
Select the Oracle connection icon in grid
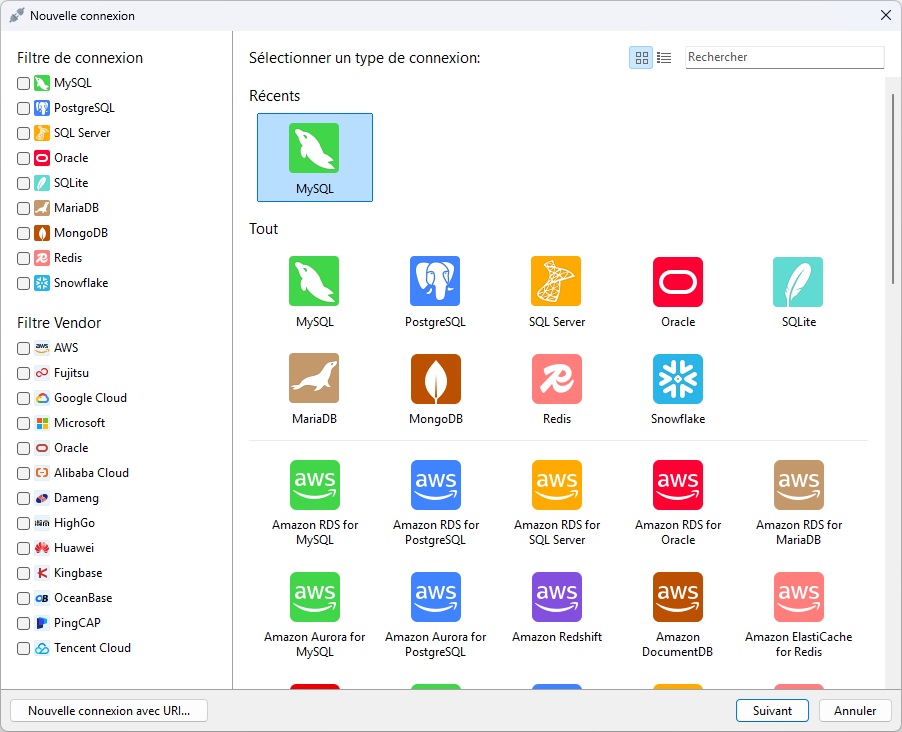(x=678, y=281)
